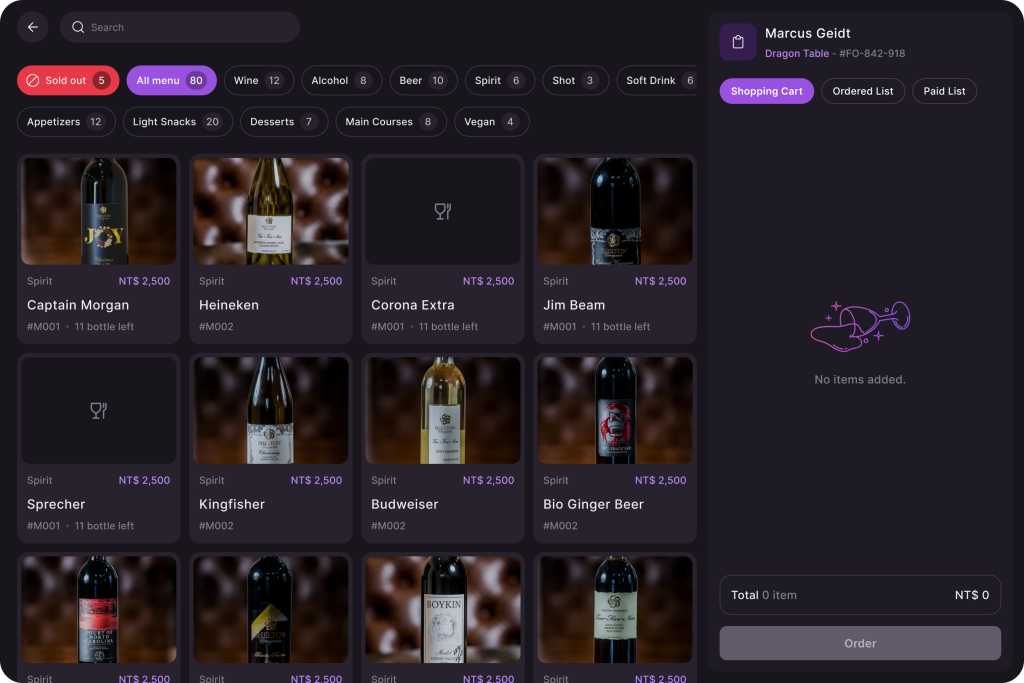Click the Budweiser item name
Screen dimensions: 1024x683
pos(404,504)
